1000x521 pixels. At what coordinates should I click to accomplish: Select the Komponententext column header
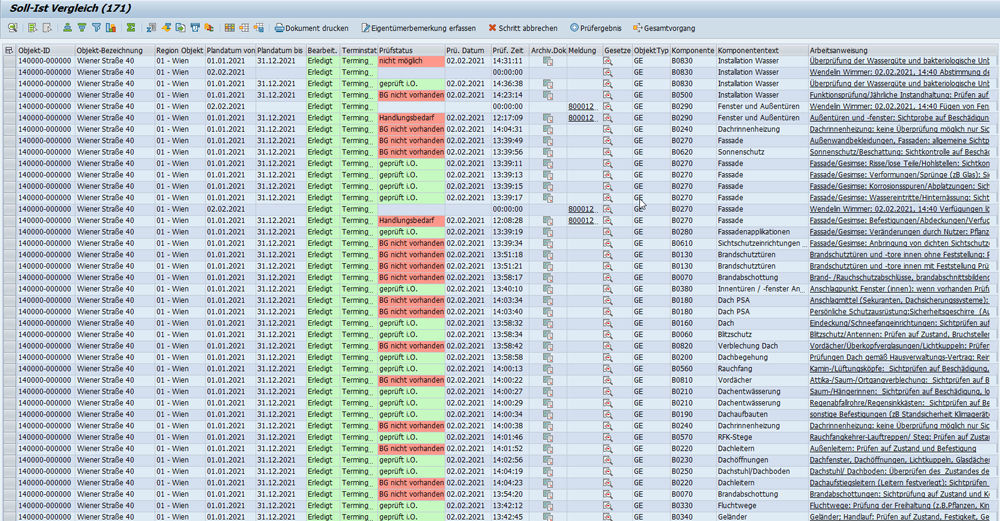coord(747,50)
